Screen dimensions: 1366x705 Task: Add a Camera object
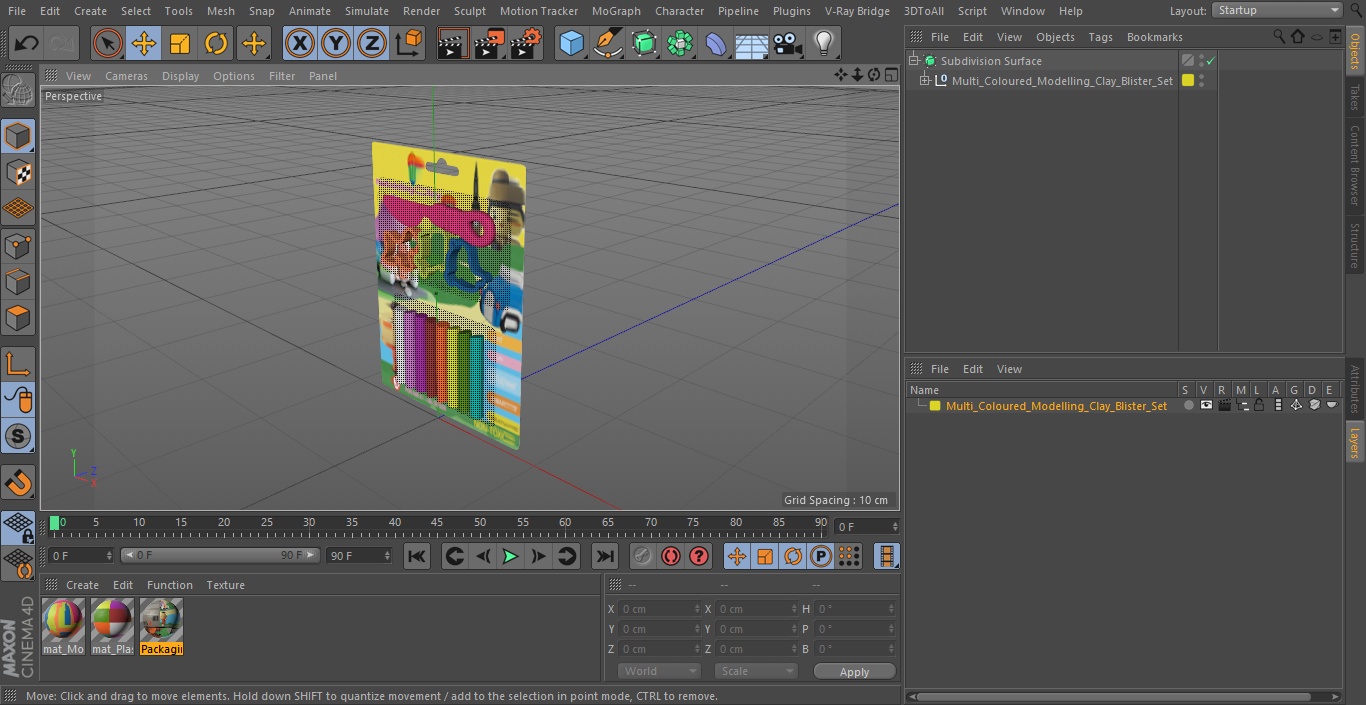click(788, 43)
